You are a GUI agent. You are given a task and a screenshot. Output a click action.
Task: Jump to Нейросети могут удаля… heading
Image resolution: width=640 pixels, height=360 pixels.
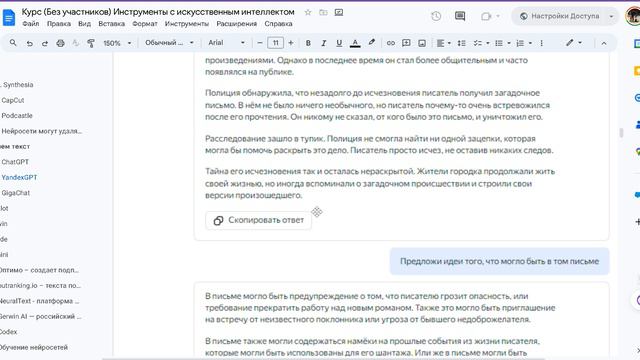41,131
